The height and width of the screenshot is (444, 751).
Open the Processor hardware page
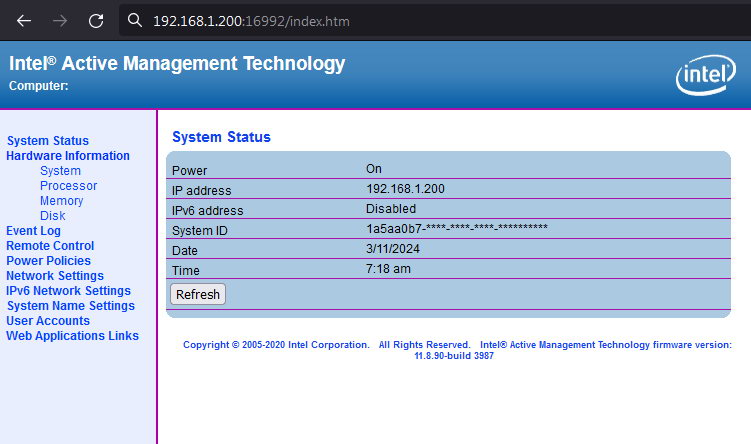(x=68, y=186)
